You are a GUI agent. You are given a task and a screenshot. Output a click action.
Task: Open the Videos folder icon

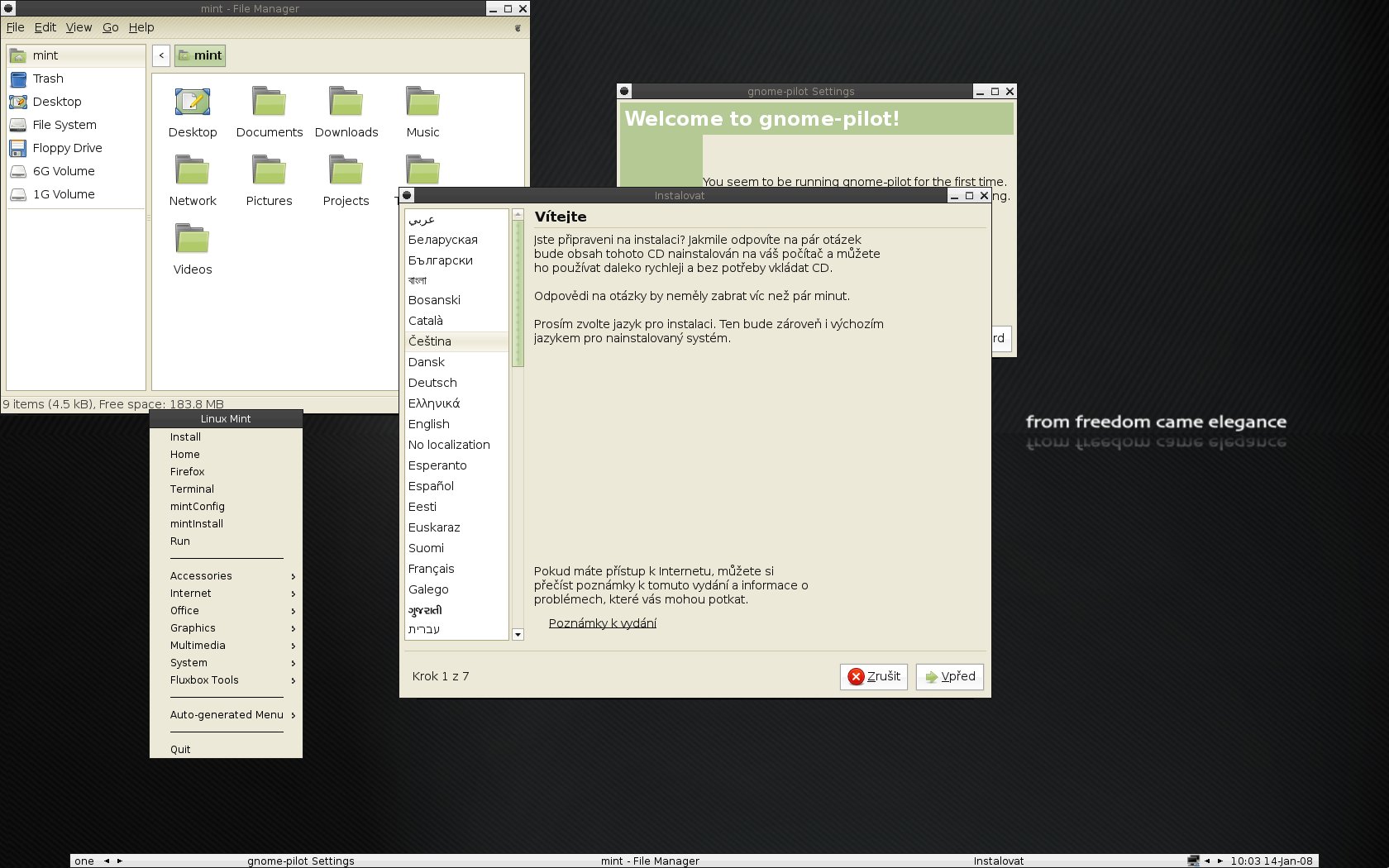(x=193, y=239)
